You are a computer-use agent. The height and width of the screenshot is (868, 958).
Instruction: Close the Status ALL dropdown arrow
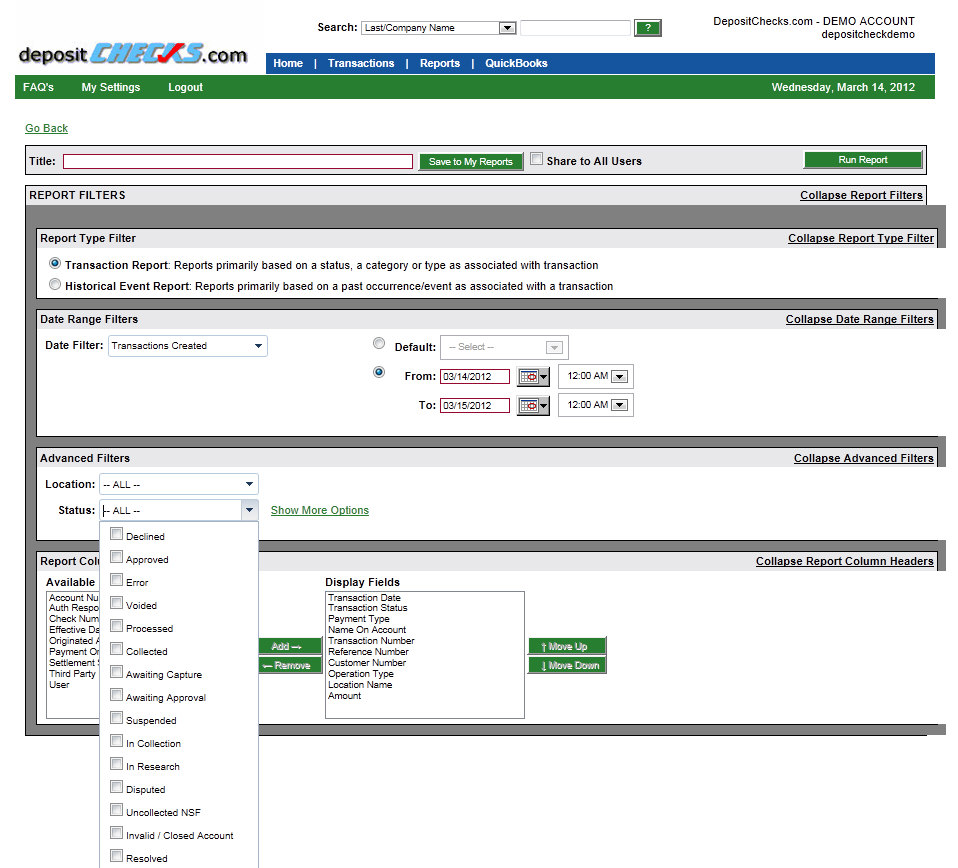[x=249, y=510]
